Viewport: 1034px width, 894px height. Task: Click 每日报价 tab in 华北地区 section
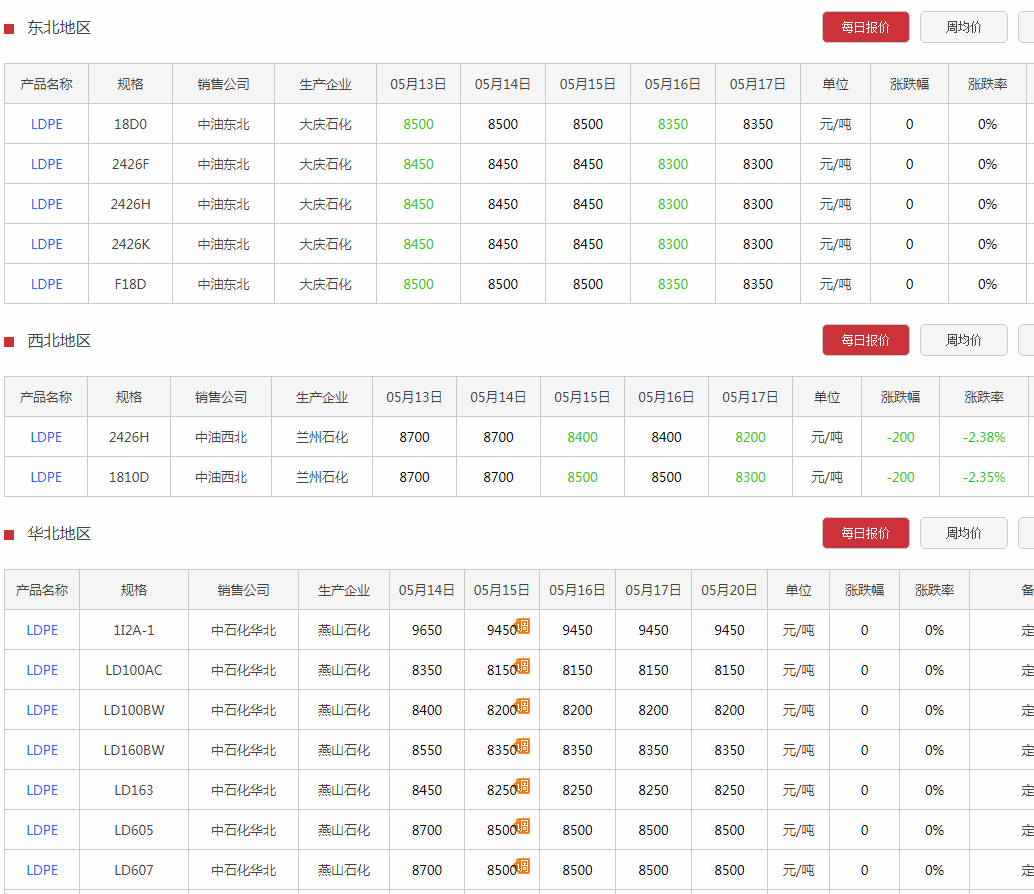coord(865,533)
